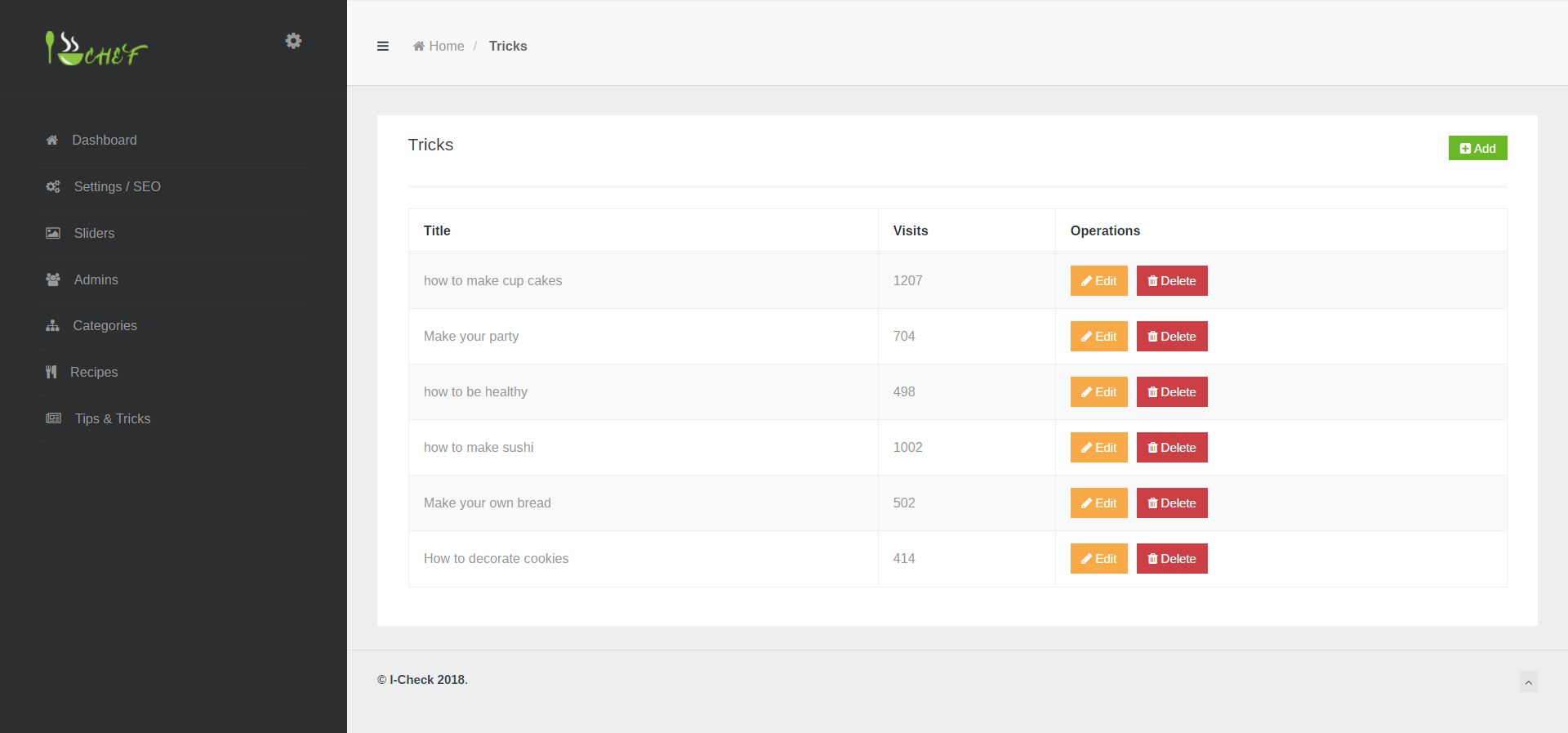Click the Admins users icon

[53, 280]
